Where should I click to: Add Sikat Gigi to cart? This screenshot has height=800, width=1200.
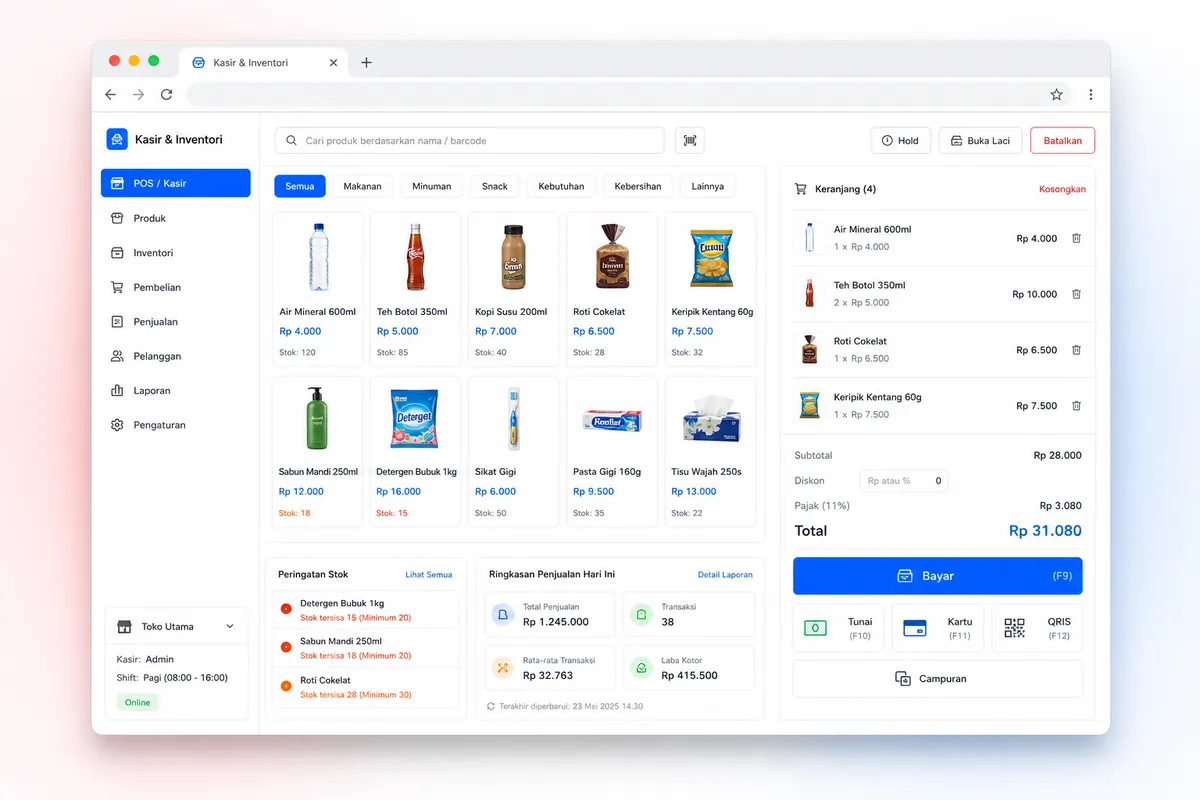click(x=513, y=451)
